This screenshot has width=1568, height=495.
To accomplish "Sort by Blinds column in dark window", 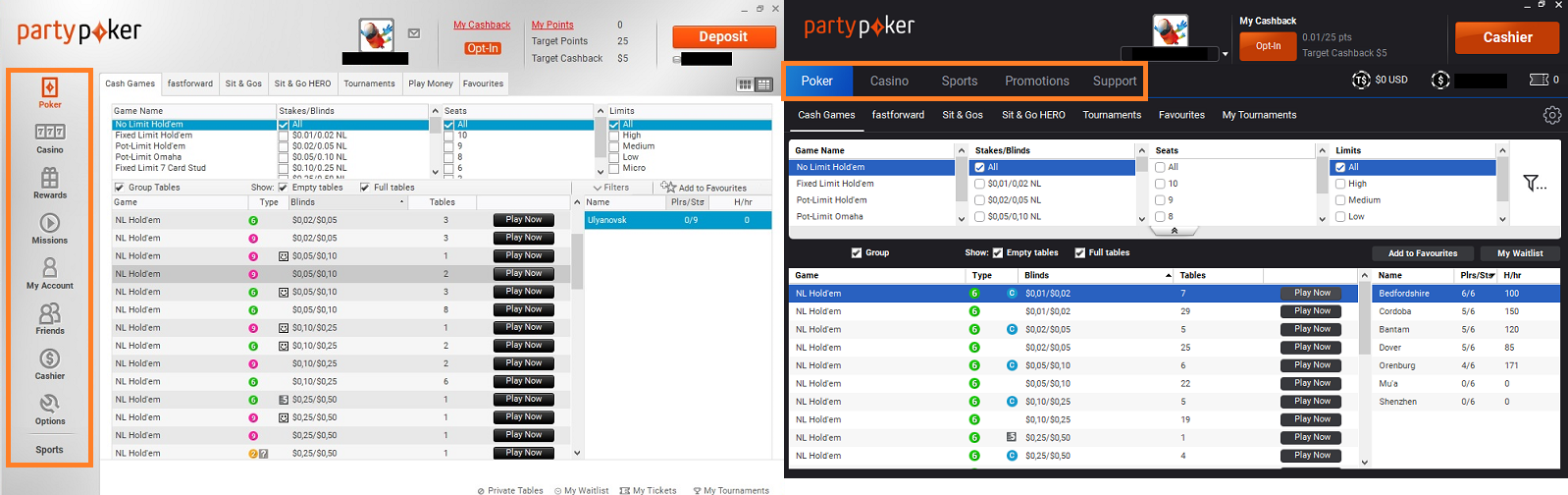I will pyautogui.click(x=1096, y=275).
